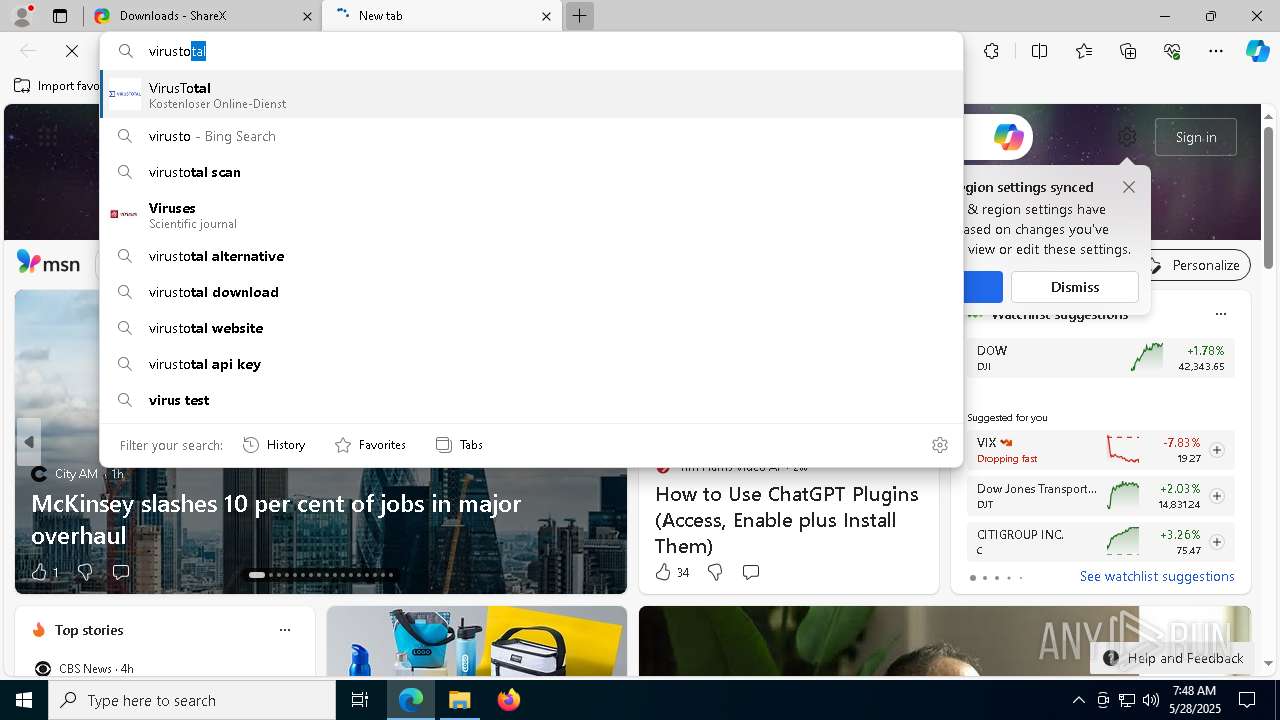Open How to Use ChatGPT Plugins article
Viewport: 1280px width, 720px height.
tap(787, 520)
